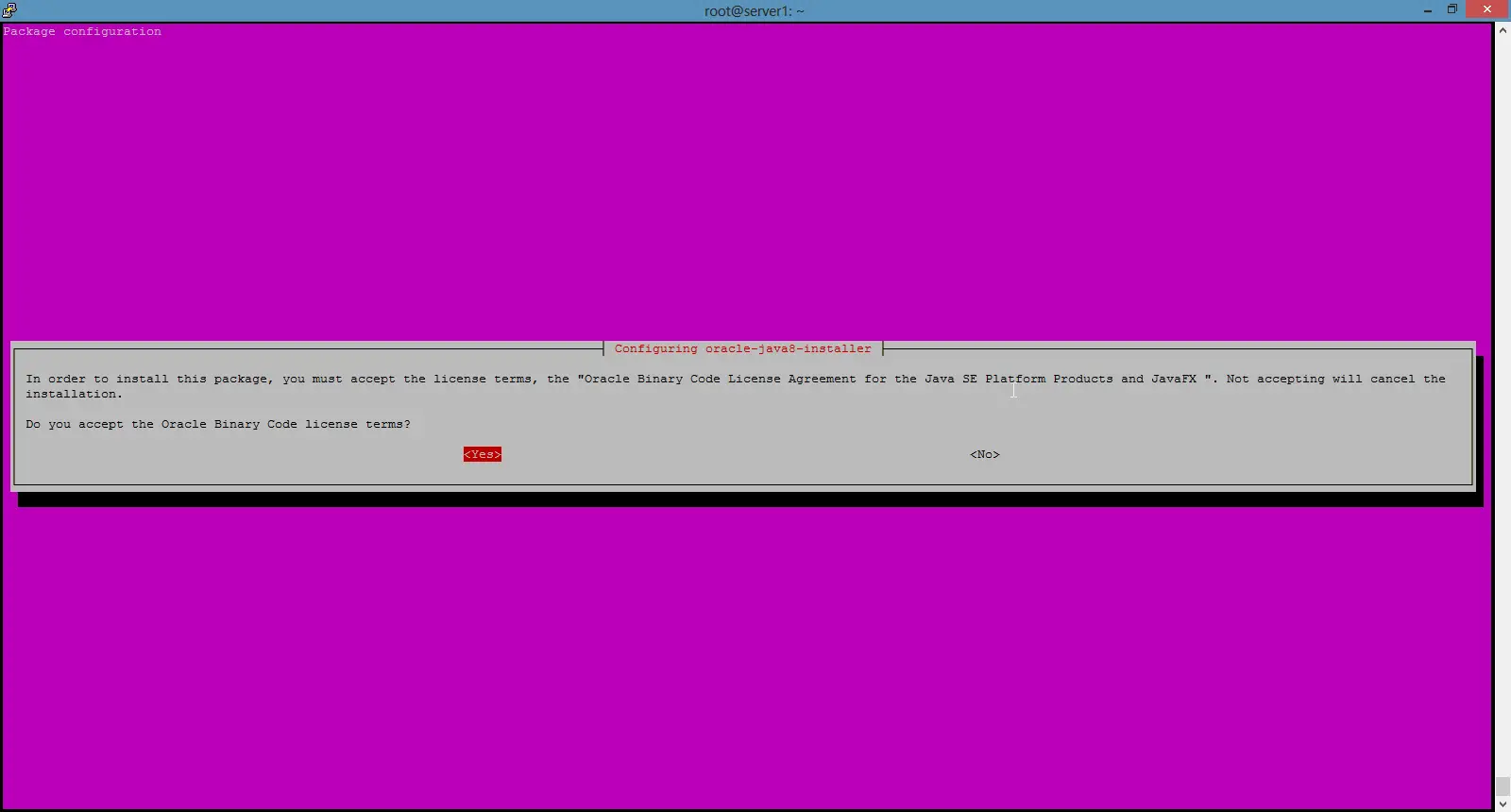The image size is (1511, 812).
Task: Click the 'root@server1: ~' window title
Action: 755,11
